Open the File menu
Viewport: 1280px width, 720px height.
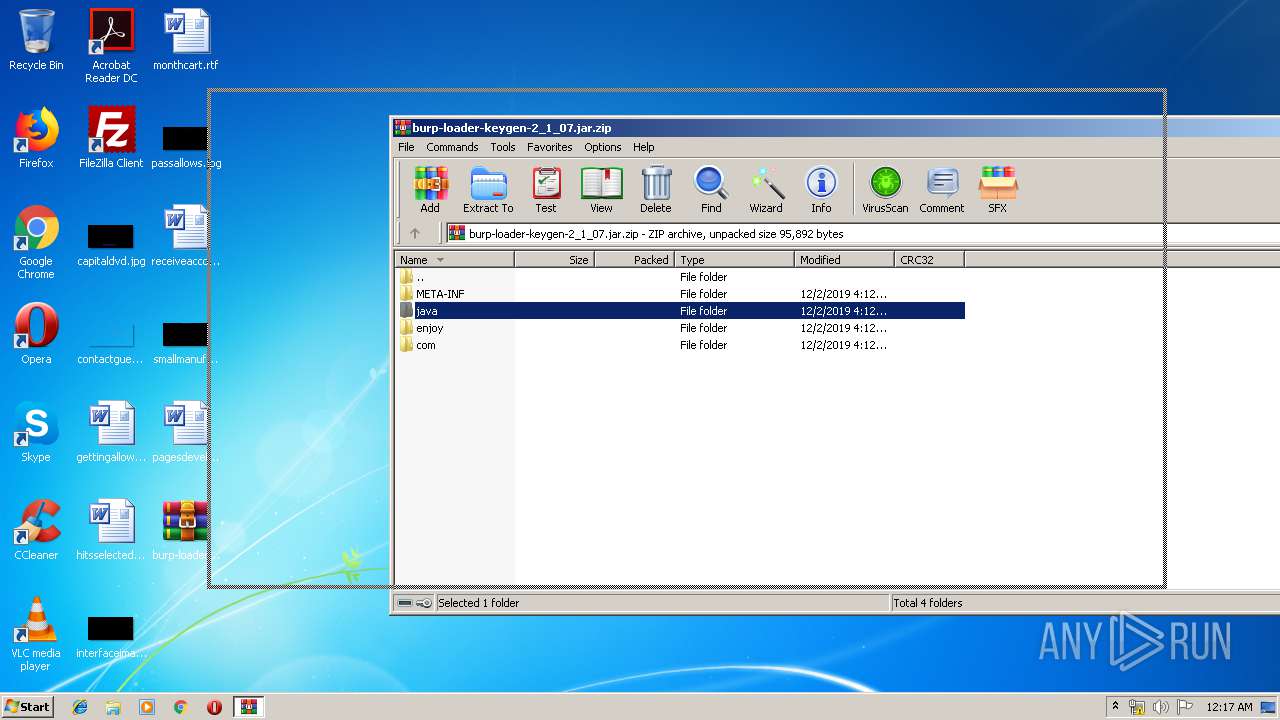tap(406, 147)
